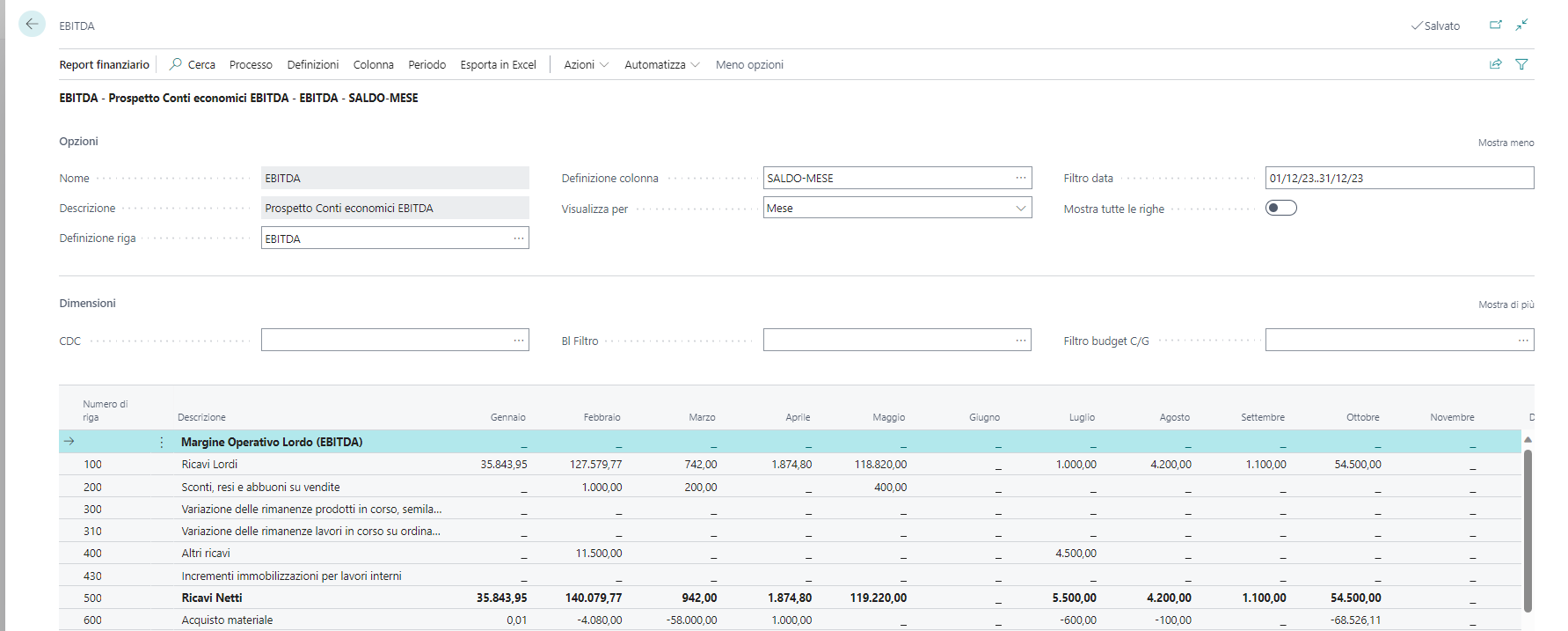Viewport: 1568px width, 631px height.
Task: Open the Colonna menu
Action: pos(373,64)
